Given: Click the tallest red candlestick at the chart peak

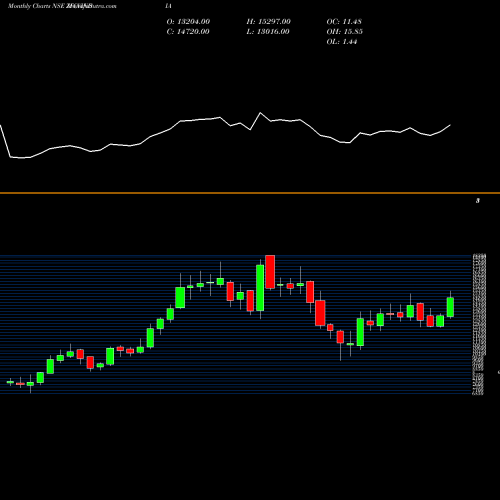Looking at the screenshot, I should tap(270, 272).
